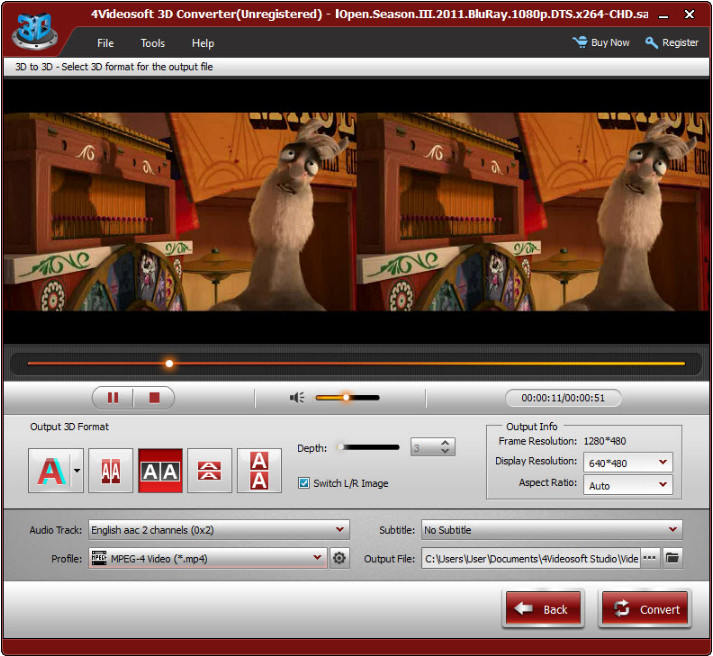Click the Buy Now link
713x656 pixels.
click(601, 43)
